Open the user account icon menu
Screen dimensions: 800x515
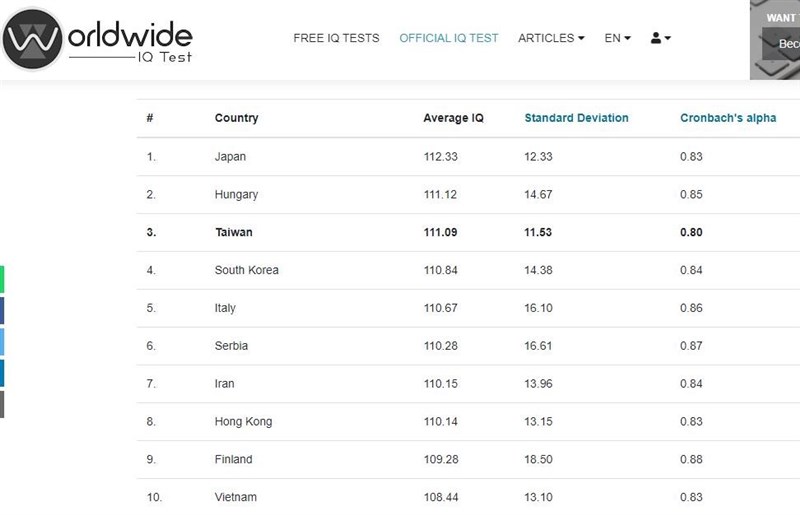(660, 38)
